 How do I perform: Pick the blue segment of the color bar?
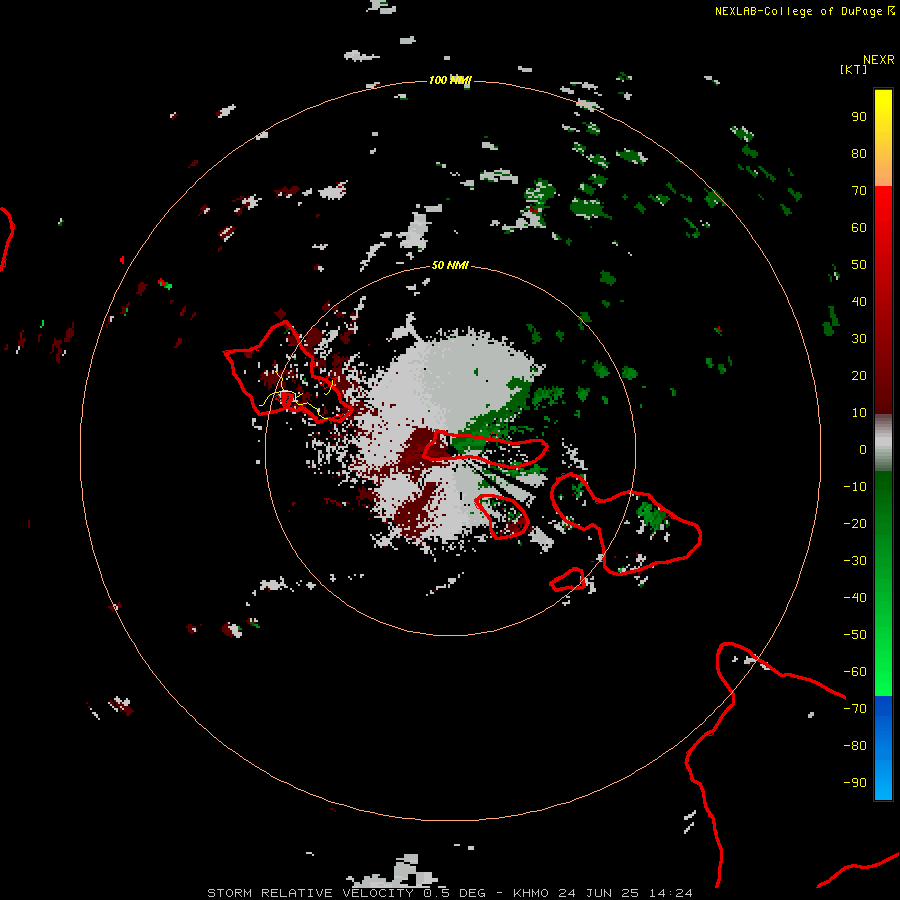coord(883,747)
